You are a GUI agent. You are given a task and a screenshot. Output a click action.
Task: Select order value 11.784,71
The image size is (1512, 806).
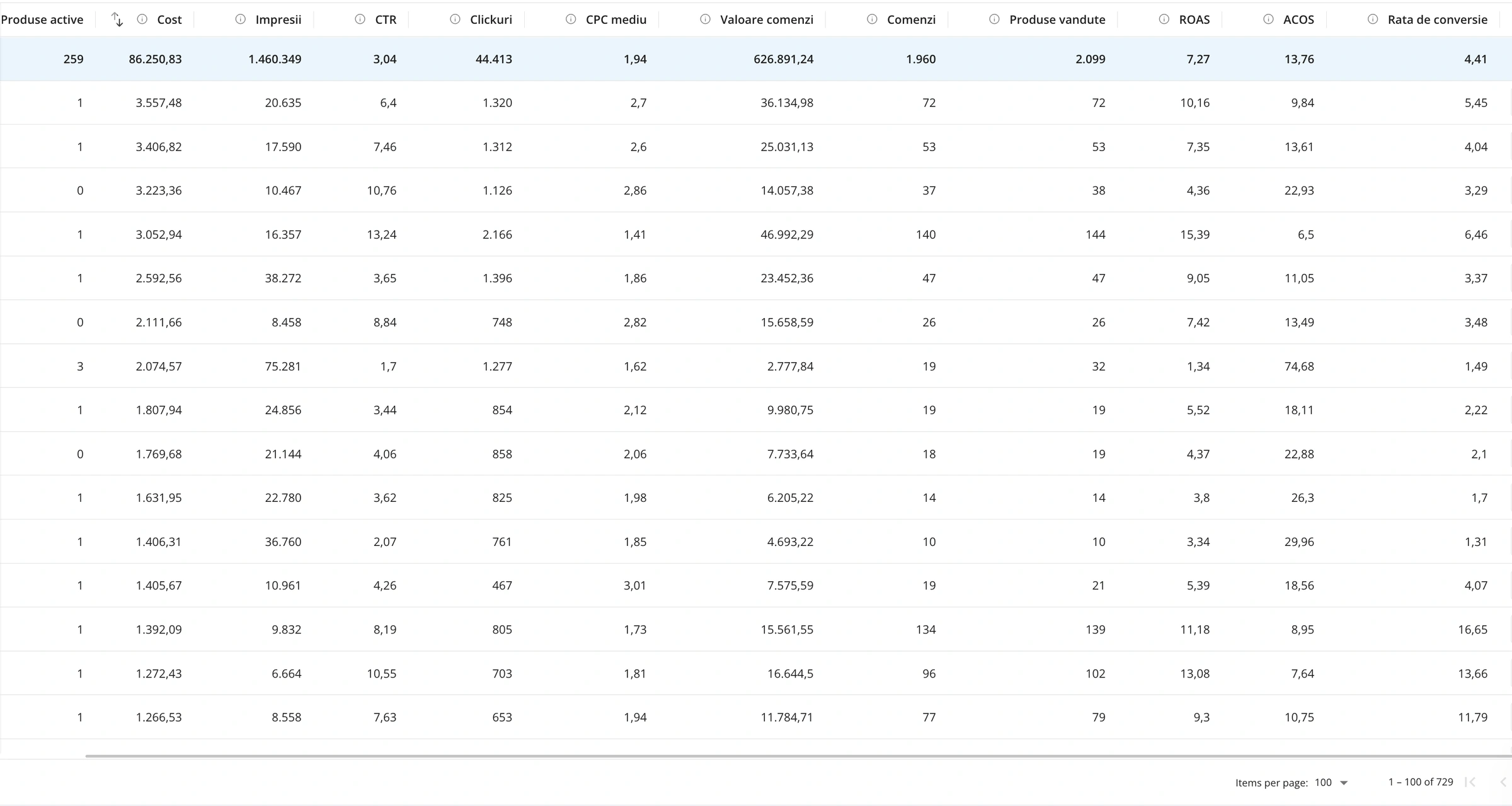(x=787, y=717)
